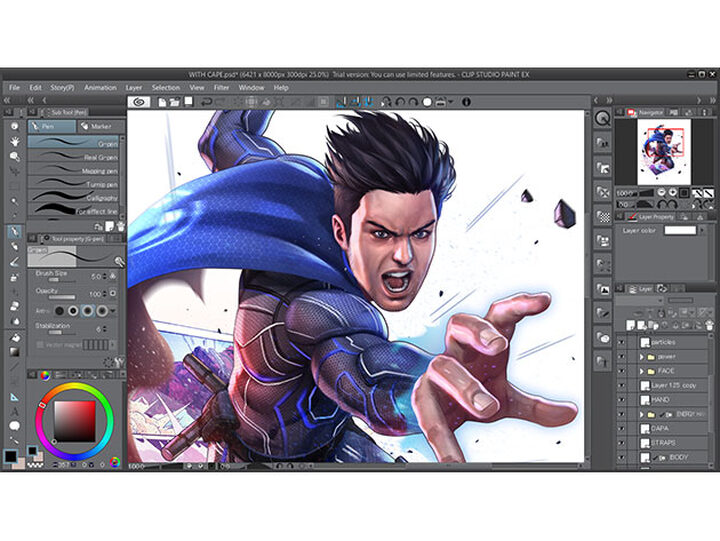Select the active Pen tool icon

click(x=15, y=231)
